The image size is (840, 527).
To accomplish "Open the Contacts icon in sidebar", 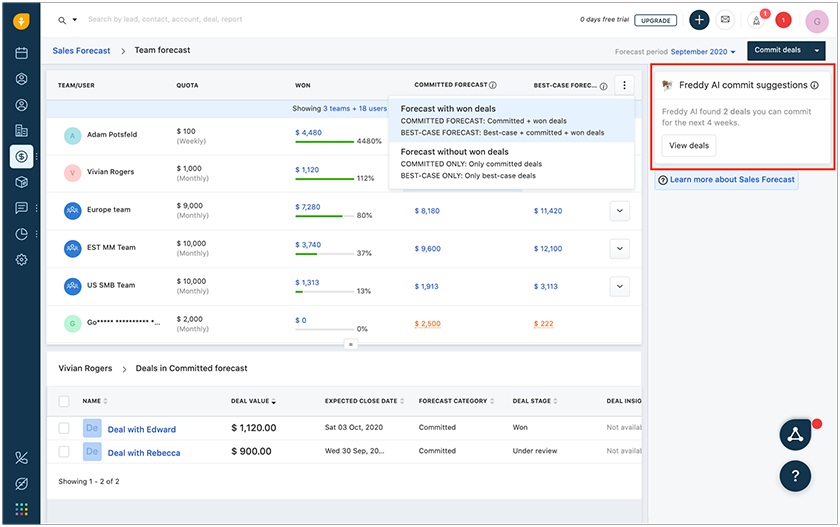I will 21,105.
